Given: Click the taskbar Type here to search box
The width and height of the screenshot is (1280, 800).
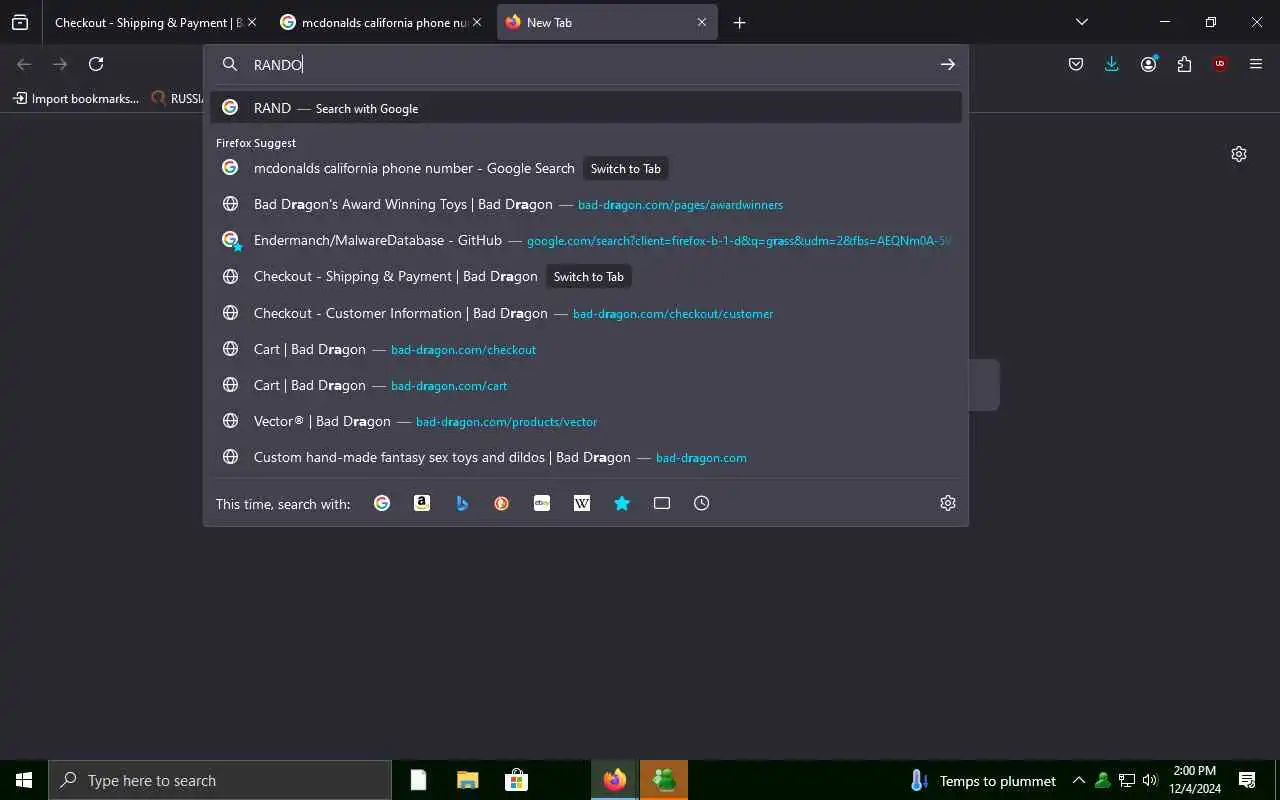Looking at the screenshot, I should click(220, 780).
